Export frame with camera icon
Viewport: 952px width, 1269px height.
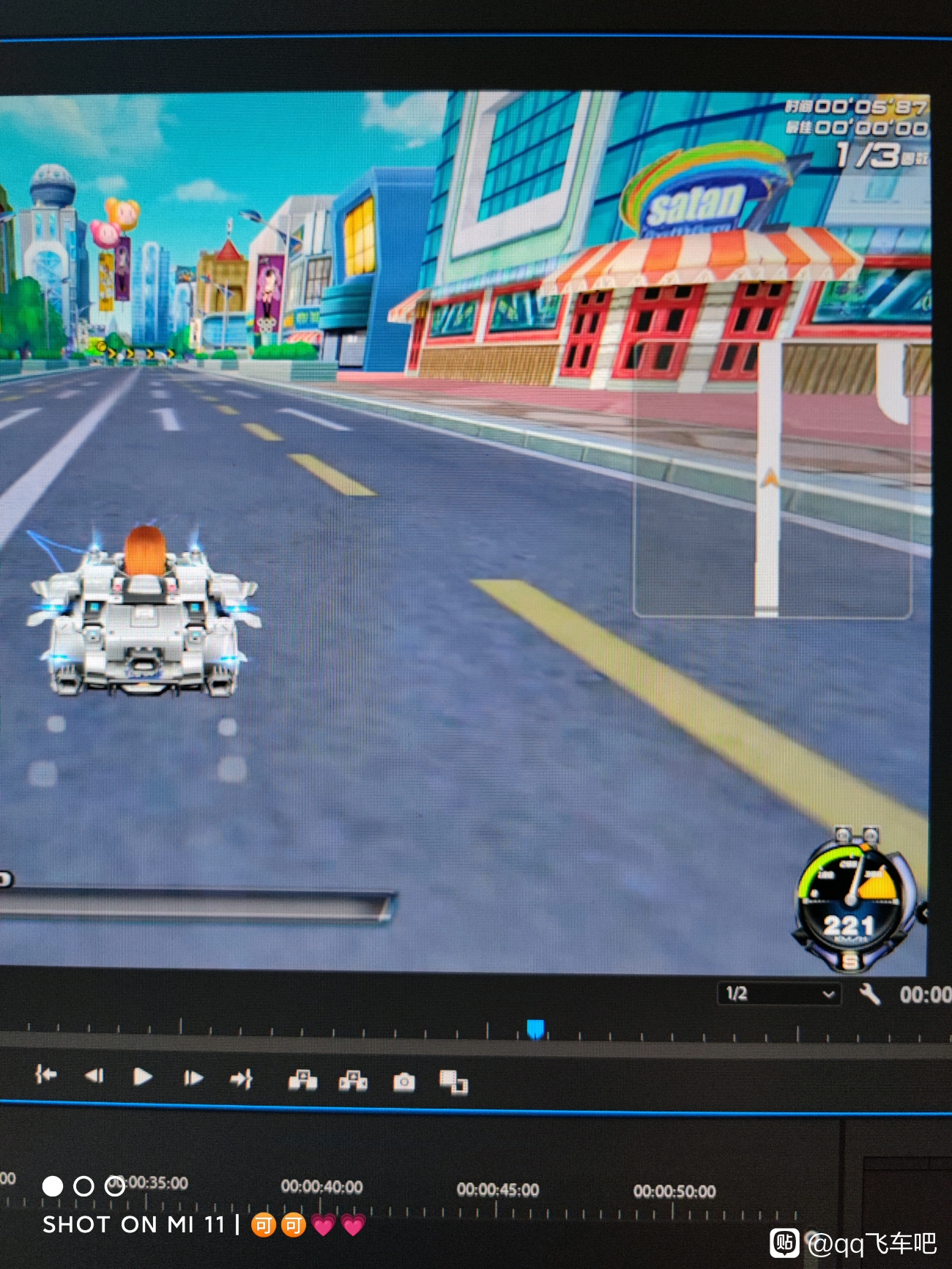pos(404,1082)
